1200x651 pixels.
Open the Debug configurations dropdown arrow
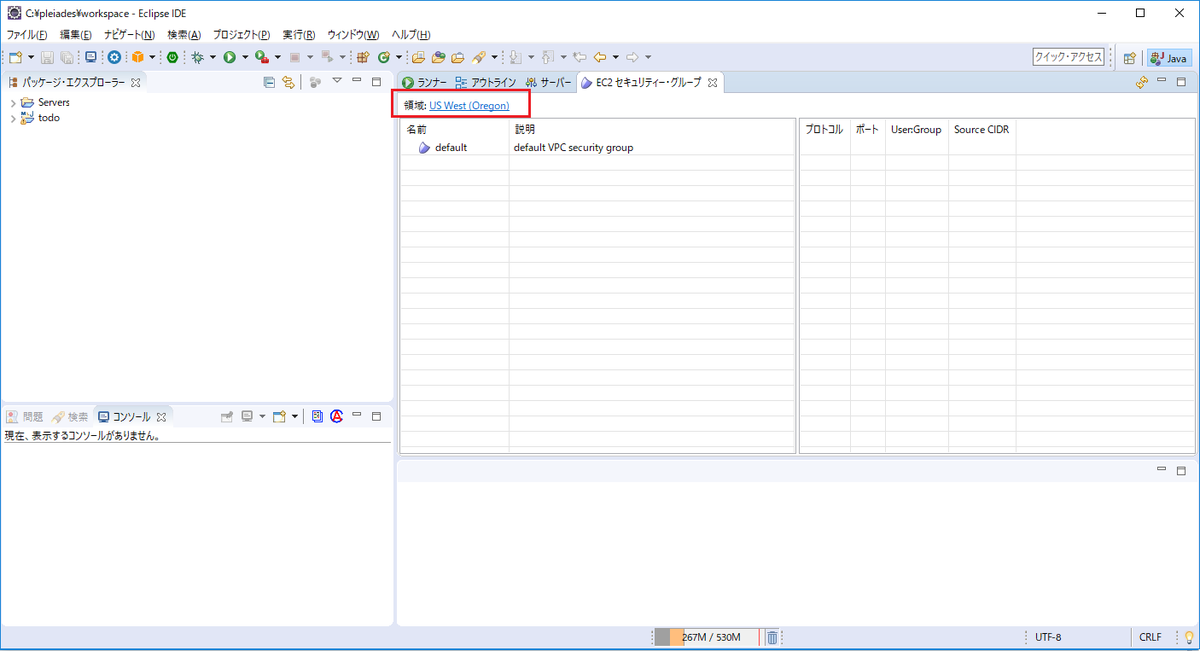click(x=212, y=57)
